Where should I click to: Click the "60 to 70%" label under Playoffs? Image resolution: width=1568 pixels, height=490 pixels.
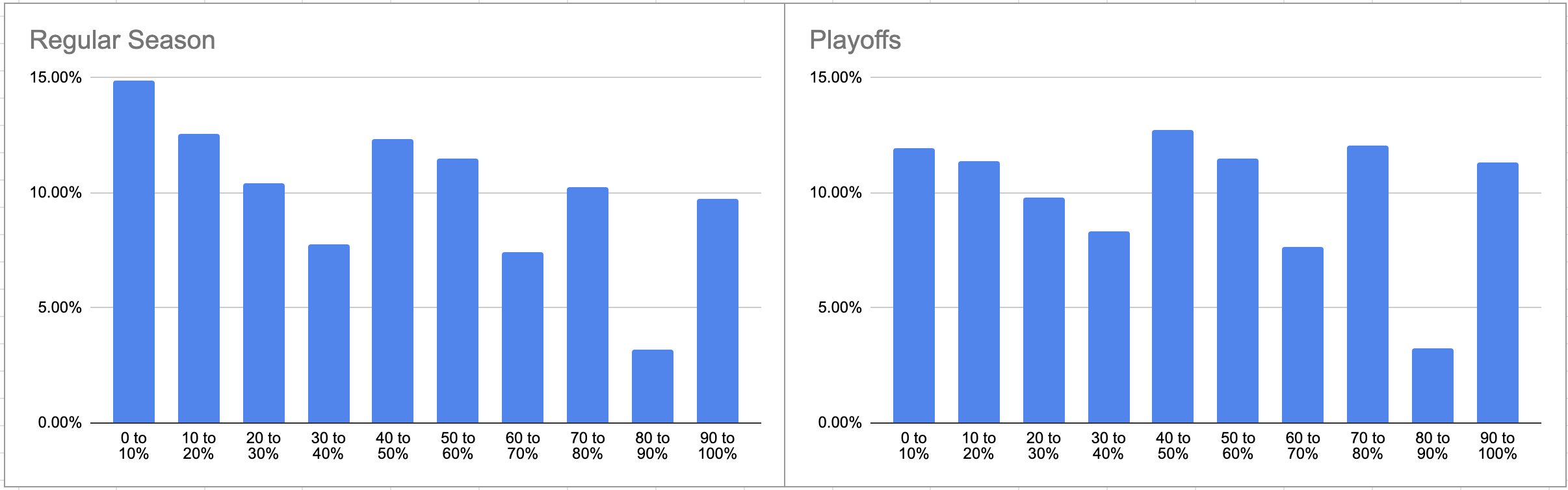[x=1303, y=446]
